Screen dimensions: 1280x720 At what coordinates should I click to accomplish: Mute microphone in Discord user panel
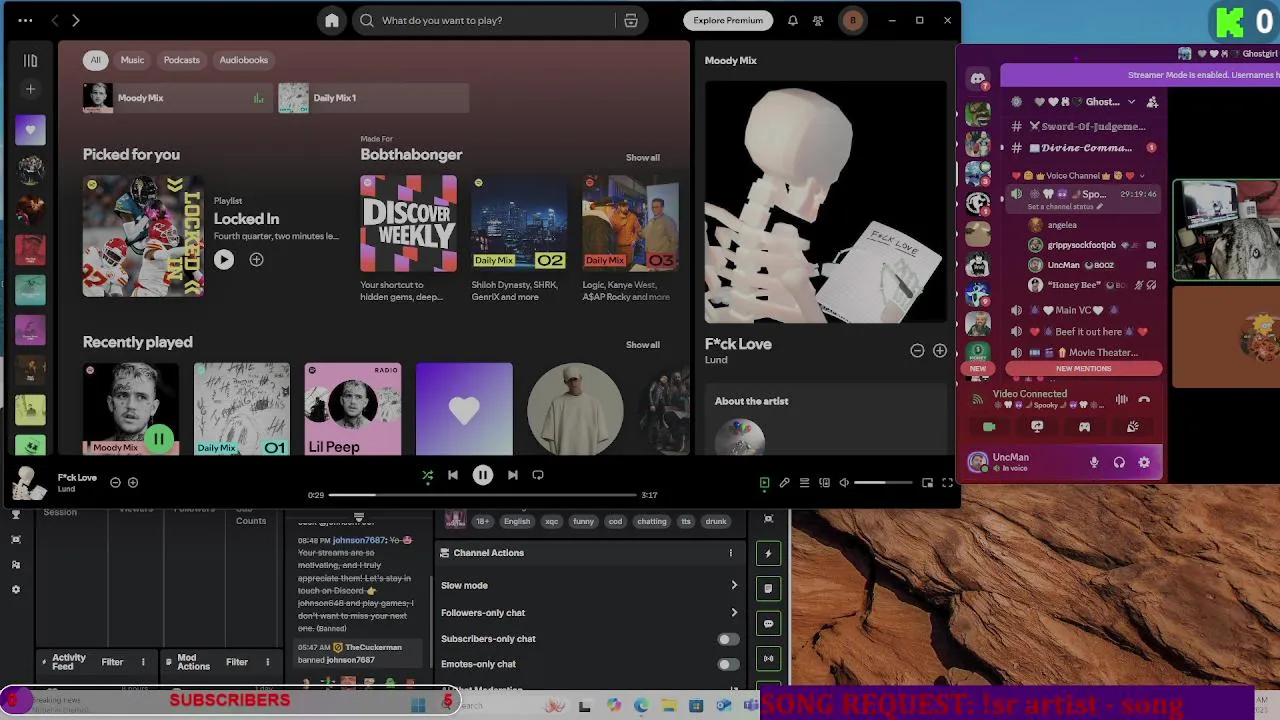click(1094, 462)
